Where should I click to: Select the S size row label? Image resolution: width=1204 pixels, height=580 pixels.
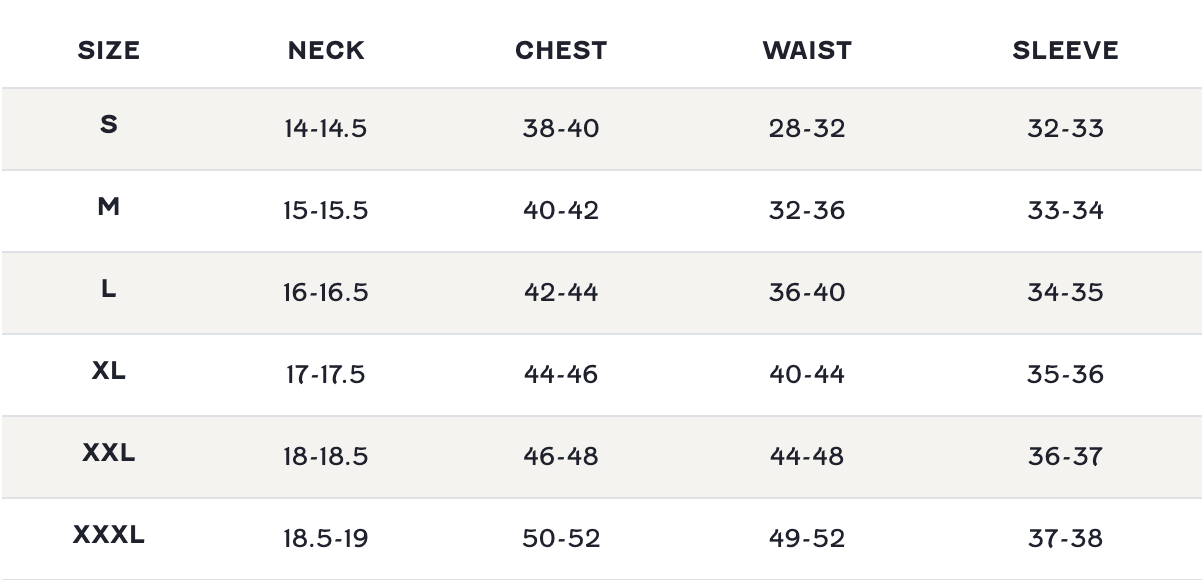[x=109, y=125]
